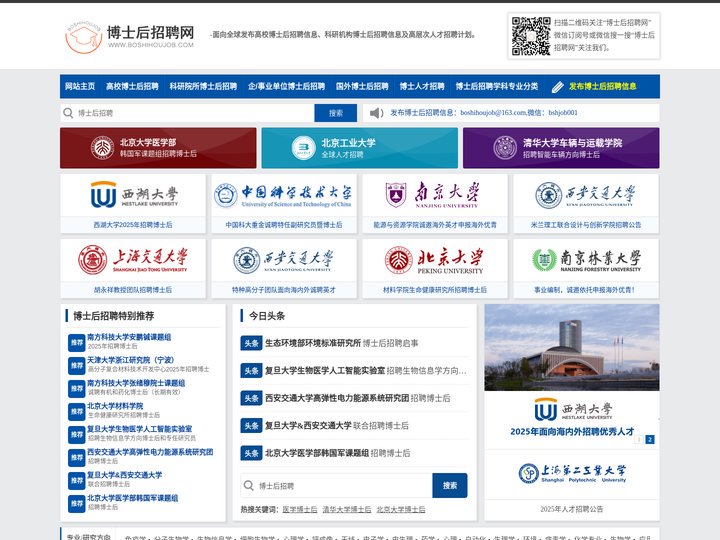
Task: Open 西安交通大学 card above 米兰理工 link
Action: 586,195
